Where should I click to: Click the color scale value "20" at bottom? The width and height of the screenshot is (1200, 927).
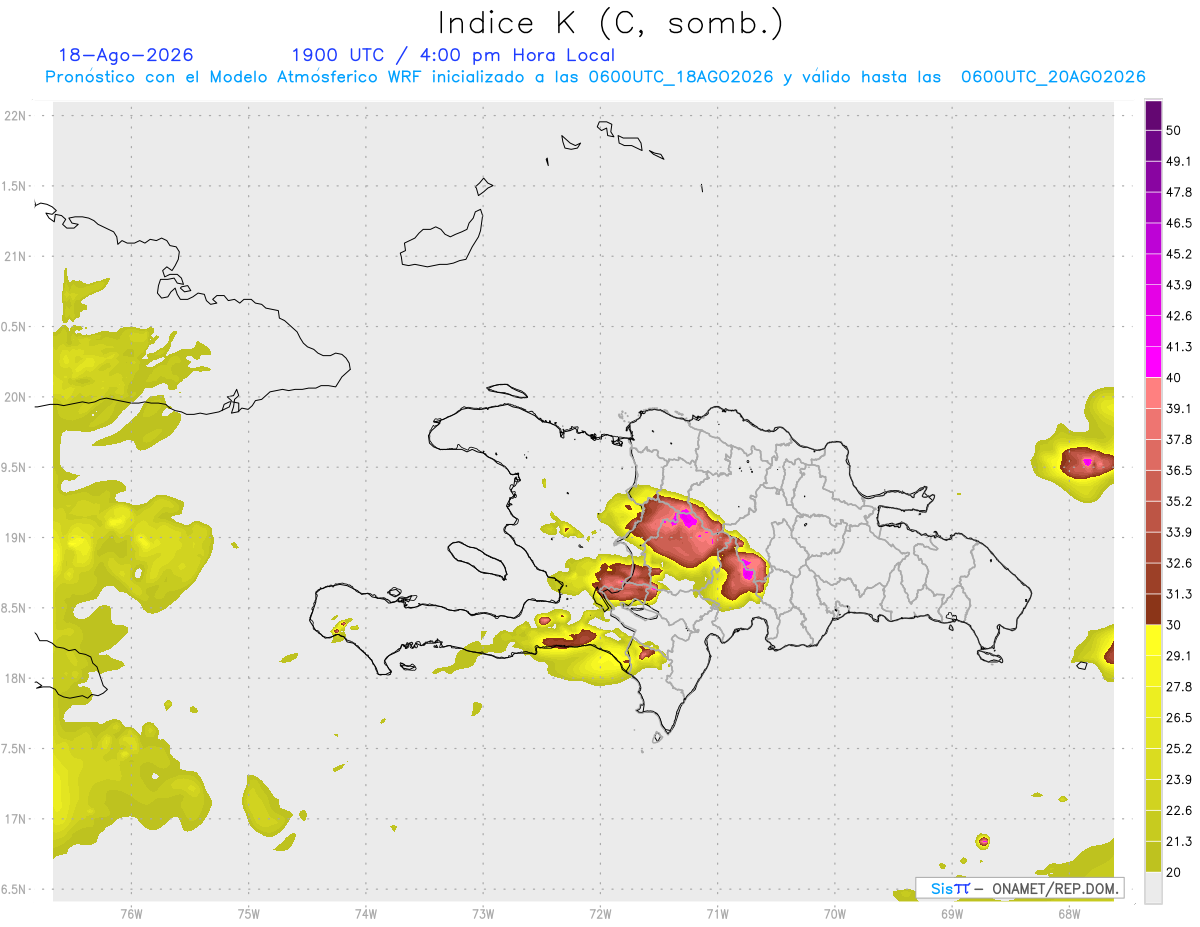[x=1174, y=873]
